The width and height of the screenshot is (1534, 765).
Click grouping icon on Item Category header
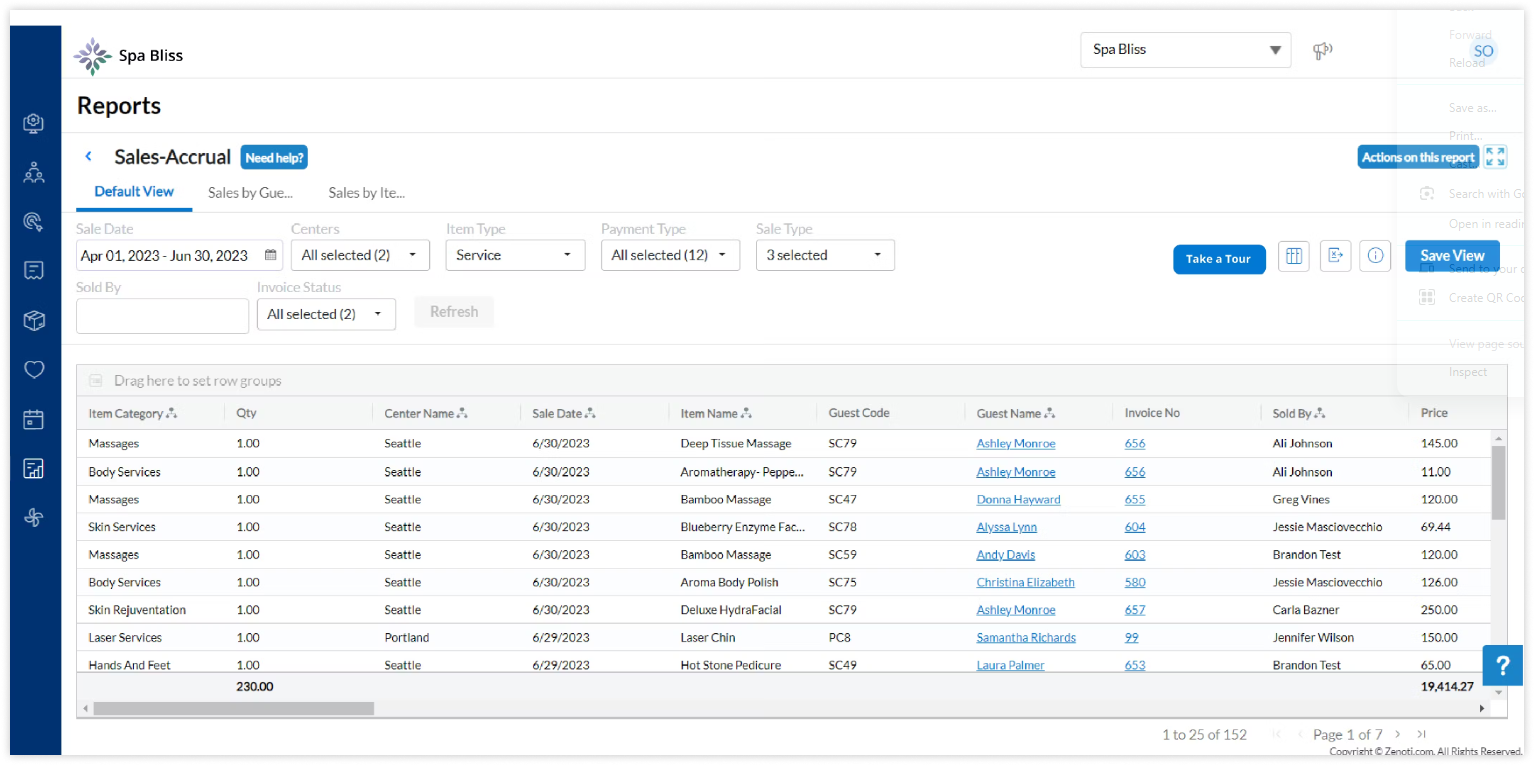(172, 413)
